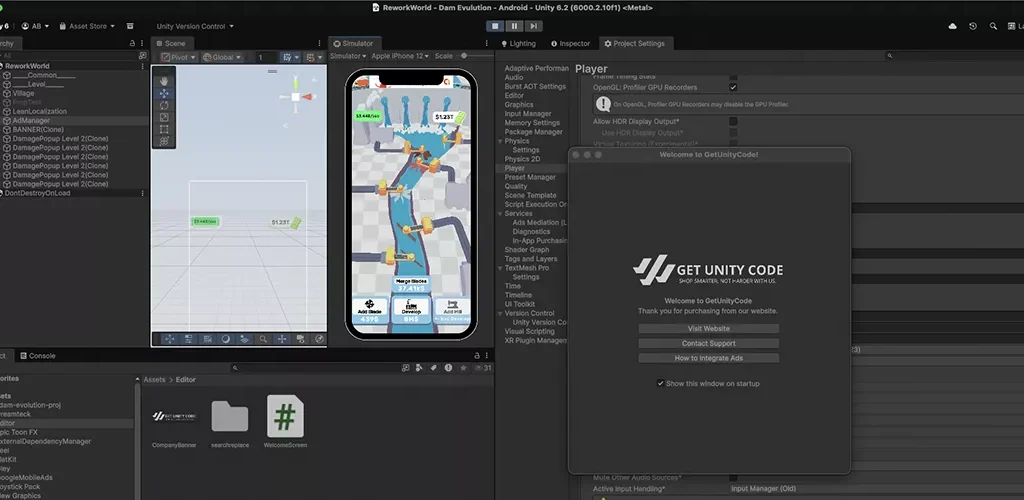Lock the Project panel with padlock icon
The image size is (1024, 500).
coord(477,356)
